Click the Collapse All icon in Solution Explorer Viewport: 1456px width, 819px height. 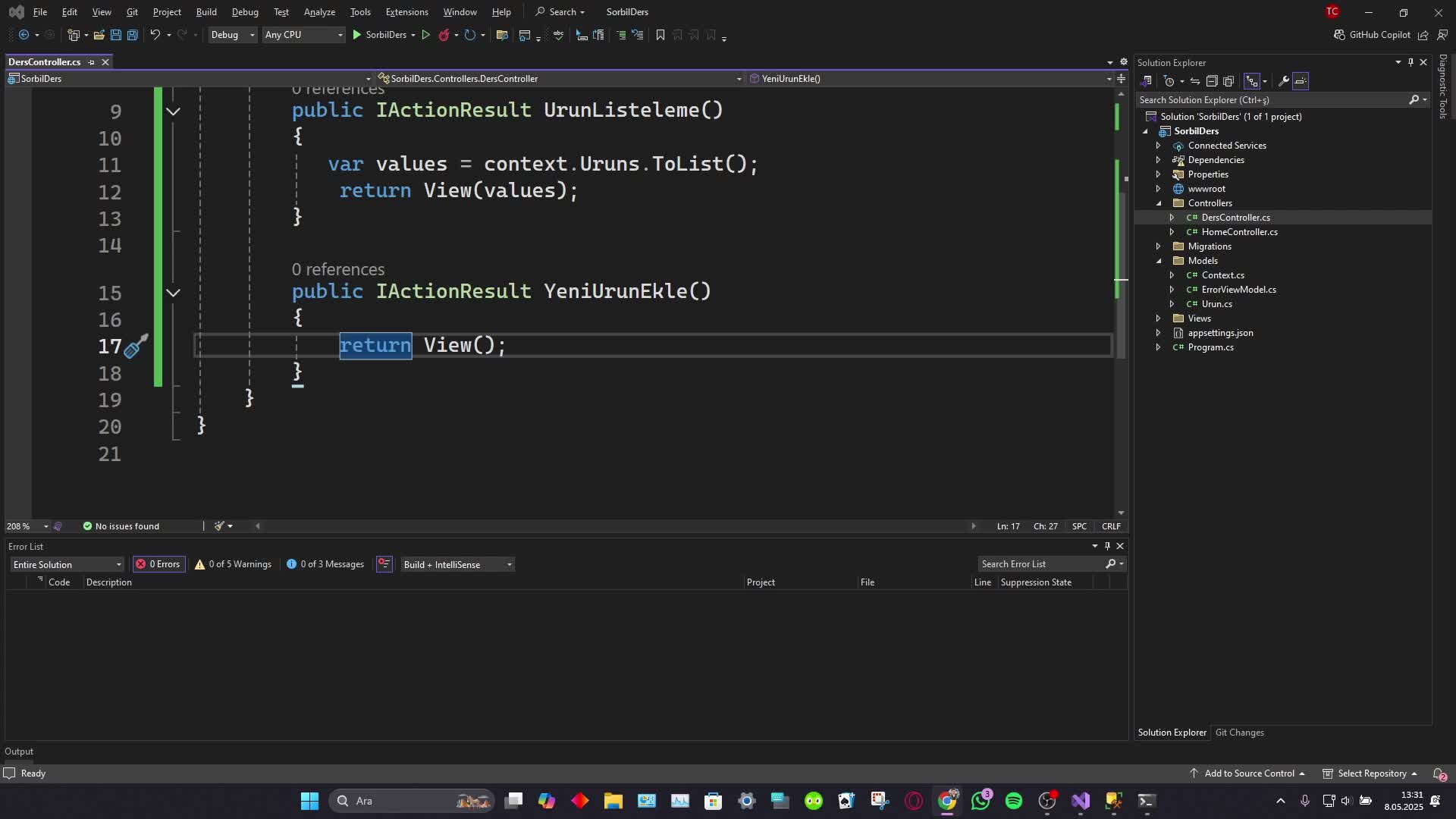coord(1212,81)
